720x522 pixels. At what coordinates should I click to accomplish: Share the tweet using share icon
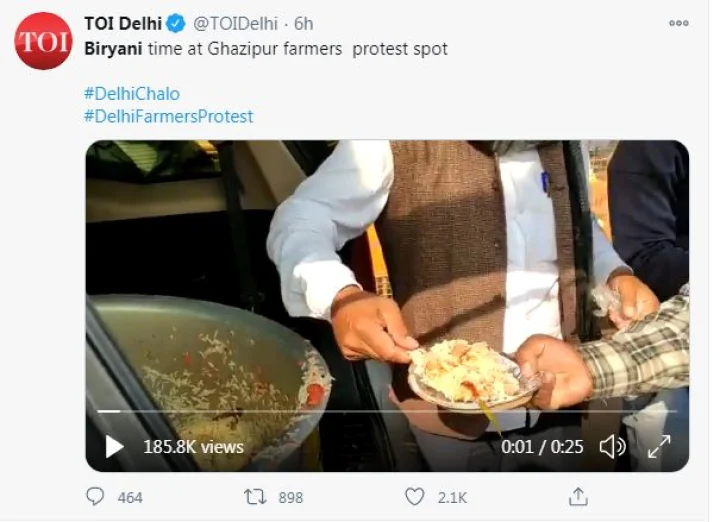(578, 496)
